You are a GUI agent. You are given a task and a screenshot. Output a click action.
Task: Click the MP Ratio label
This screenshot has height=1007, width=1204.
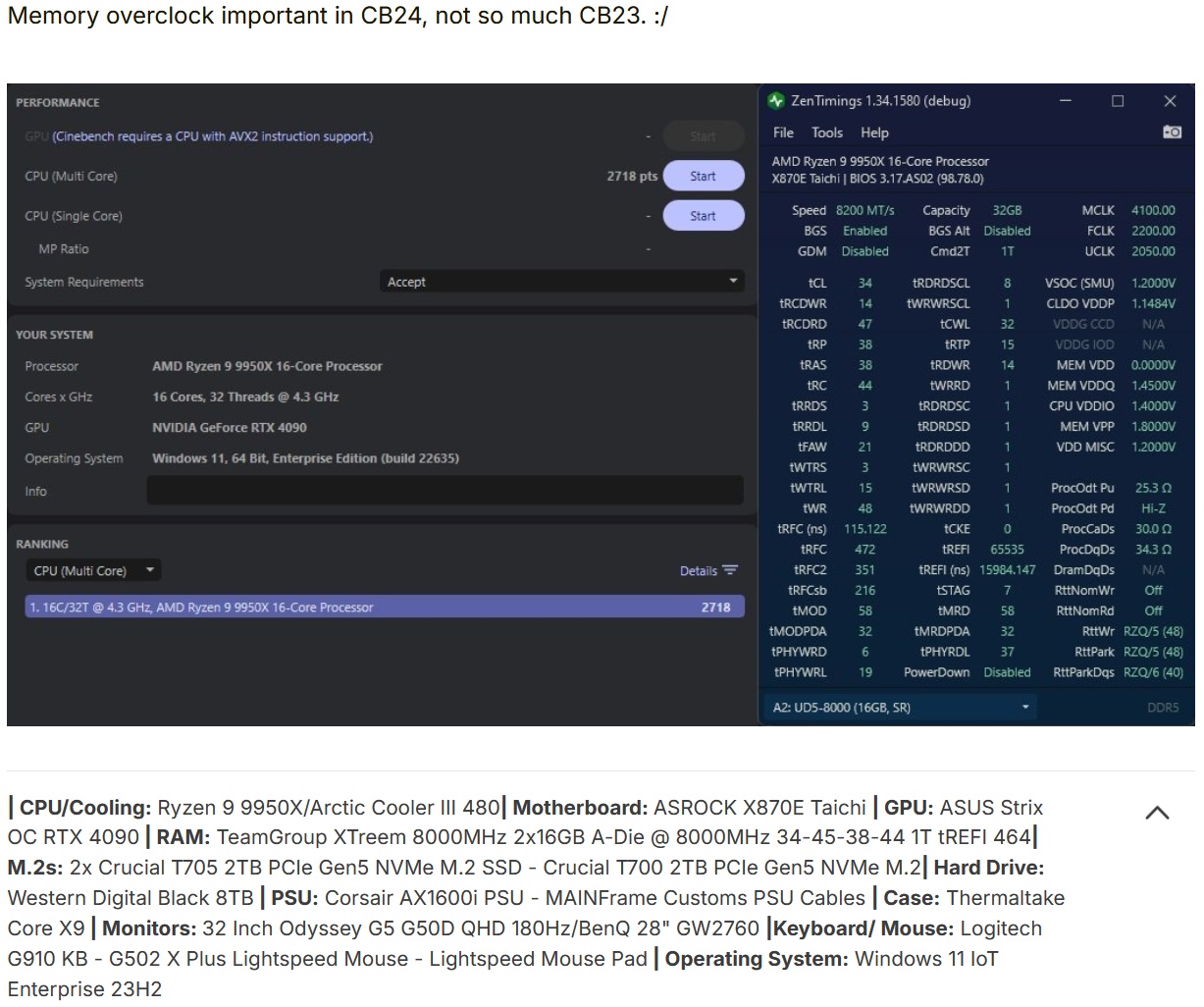(x=64, y=249)
